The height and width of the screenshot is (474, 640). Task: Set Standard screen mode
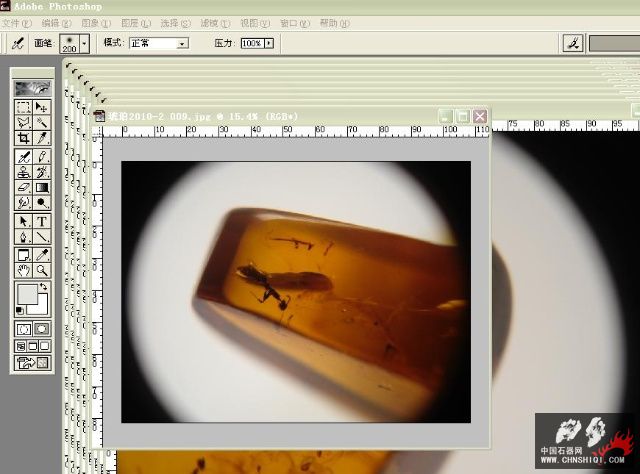[x=20, y=347]
